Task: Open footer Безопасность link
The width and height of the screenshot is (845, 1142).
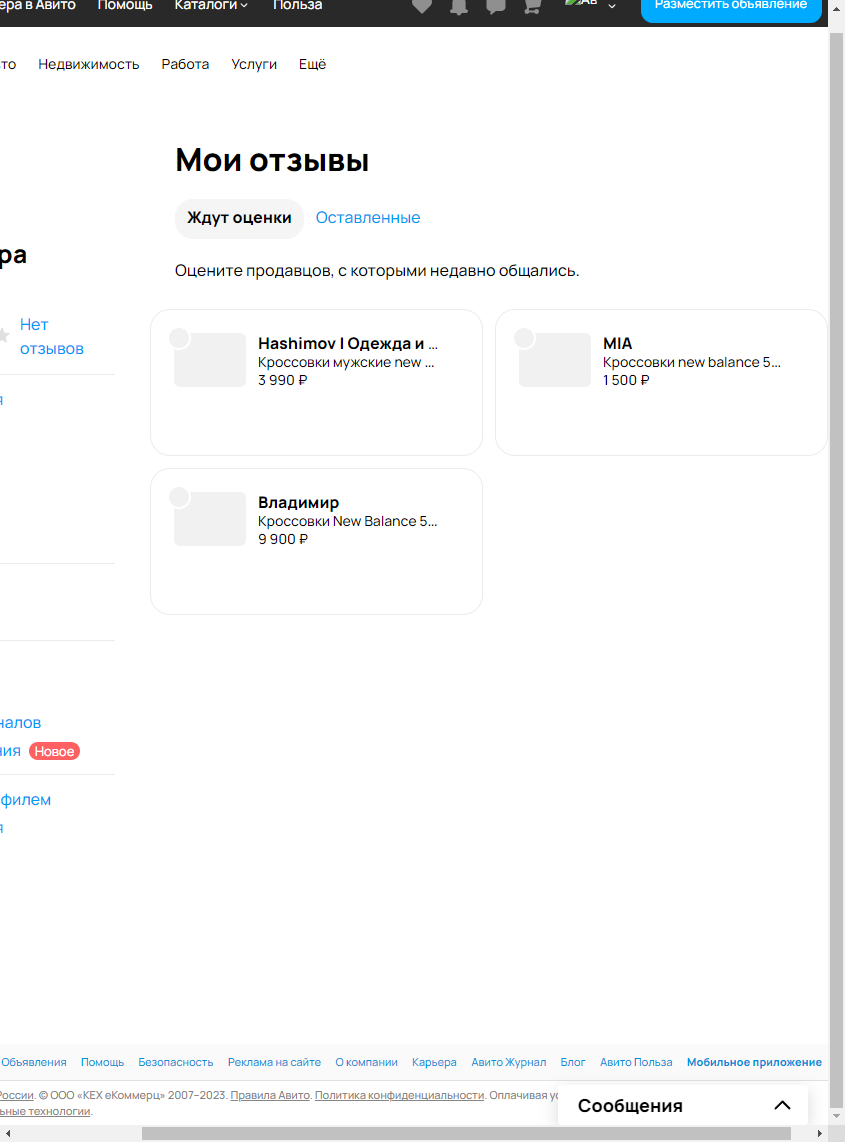Action: tap(176, 1062)
